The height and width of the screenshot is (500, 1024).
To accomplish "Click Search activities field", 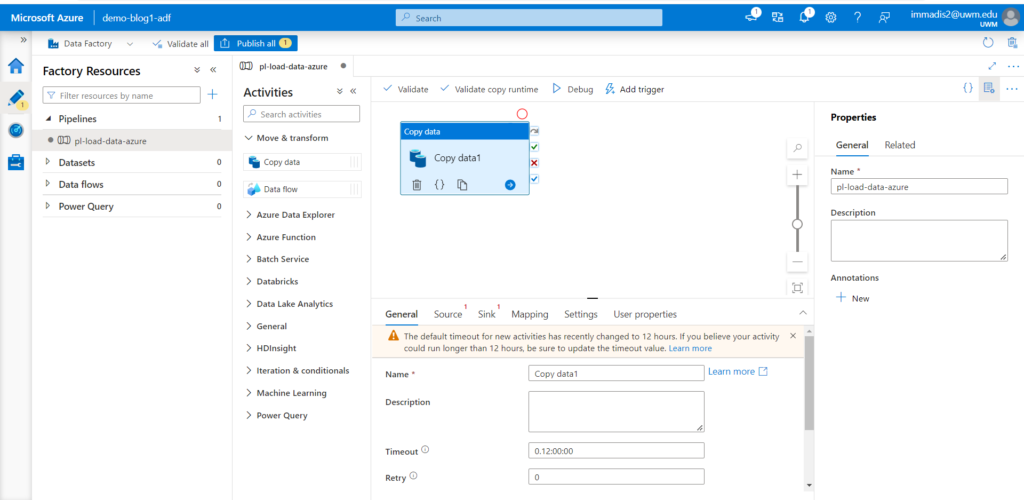I will click(302, 114).
